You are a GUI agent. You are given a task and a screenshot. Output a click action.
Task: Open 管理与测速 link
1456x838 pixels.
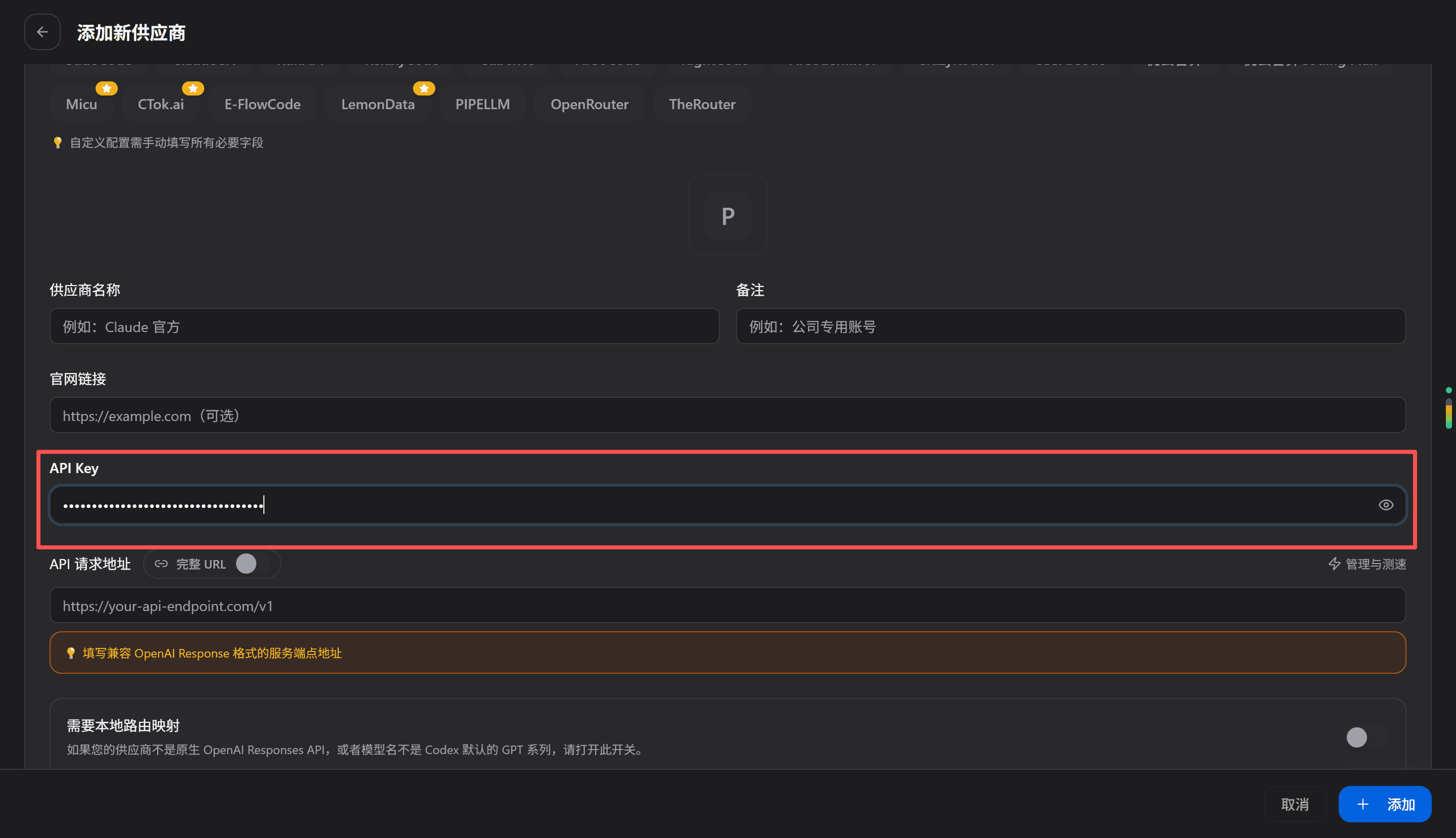pos(1368,564)
